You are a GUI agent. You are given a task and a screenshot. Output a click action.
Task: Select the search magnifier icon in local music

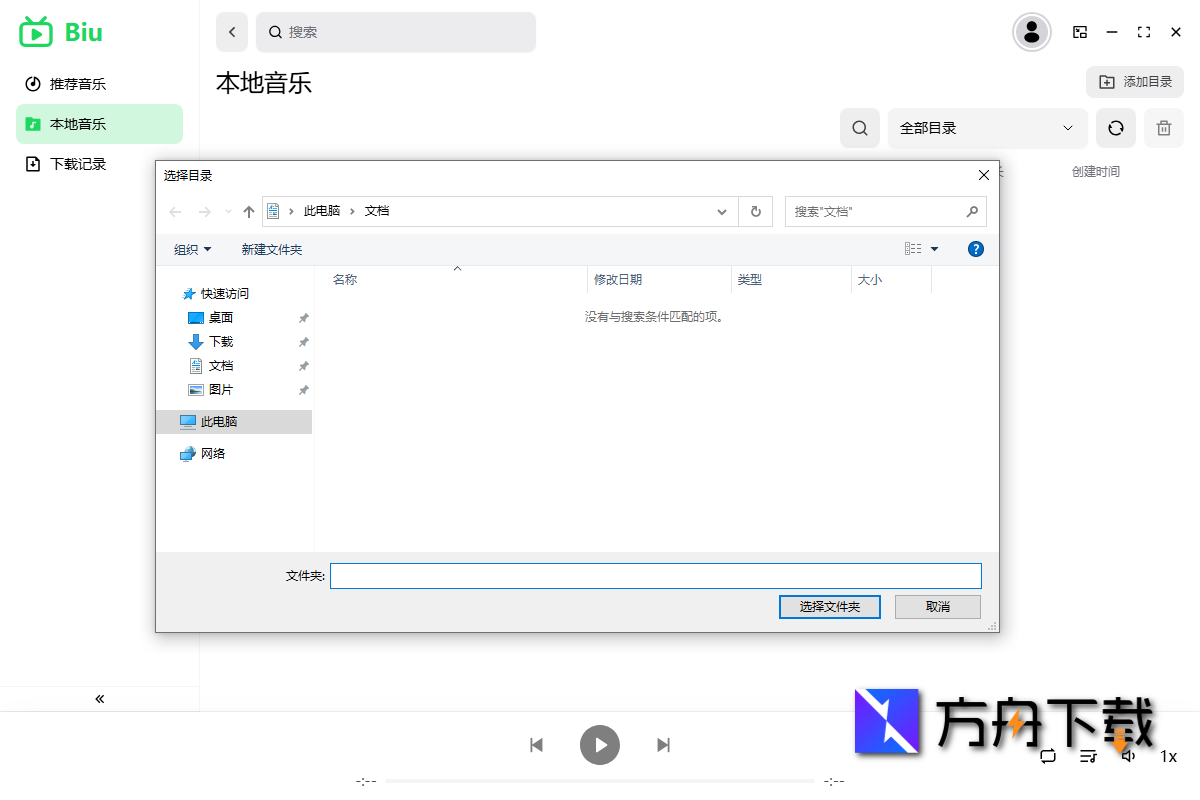click(x=859, y=128)
